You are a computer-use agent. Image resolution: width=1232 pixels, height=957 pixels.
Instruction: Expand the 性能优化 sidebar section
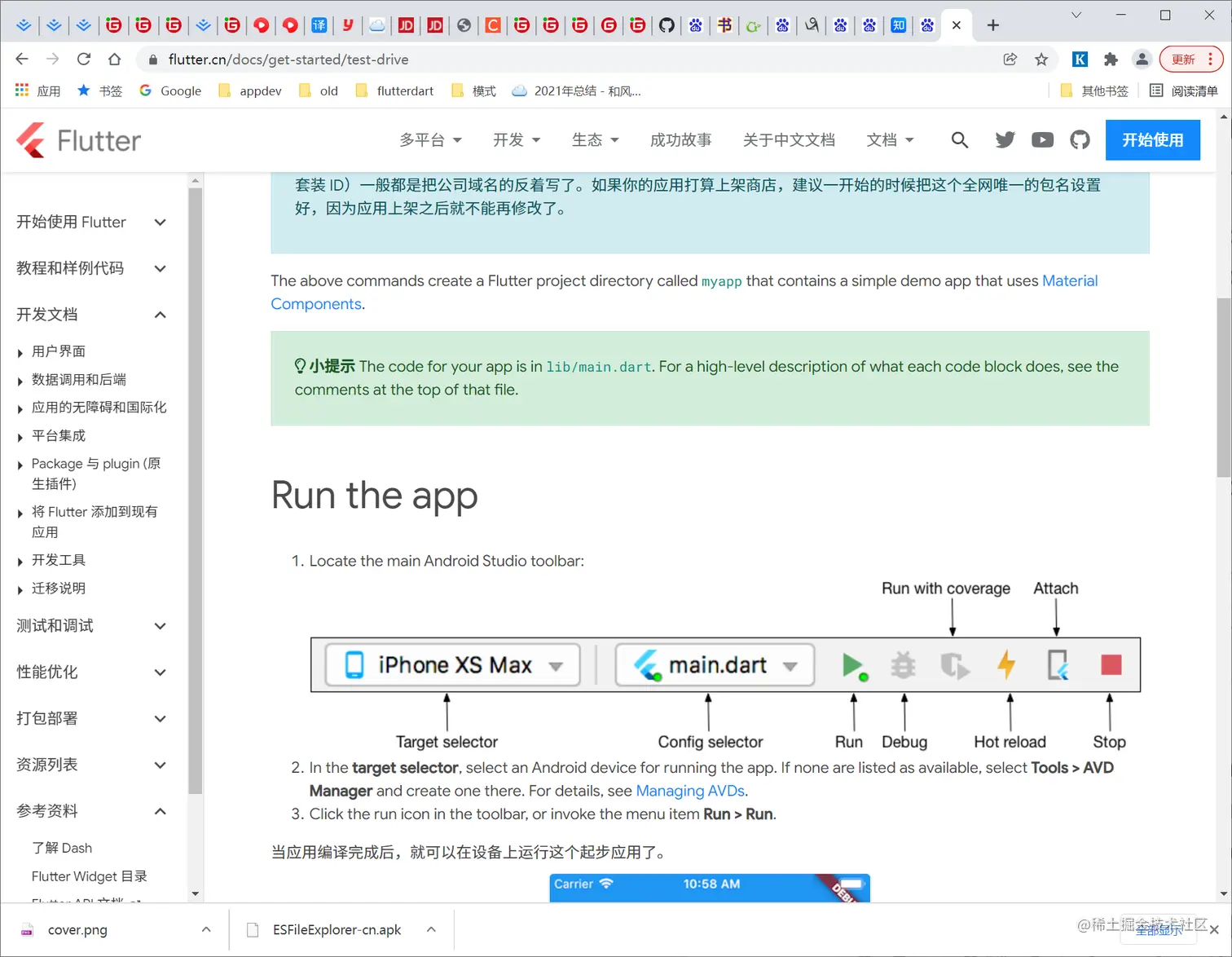(x=91, y=672)
